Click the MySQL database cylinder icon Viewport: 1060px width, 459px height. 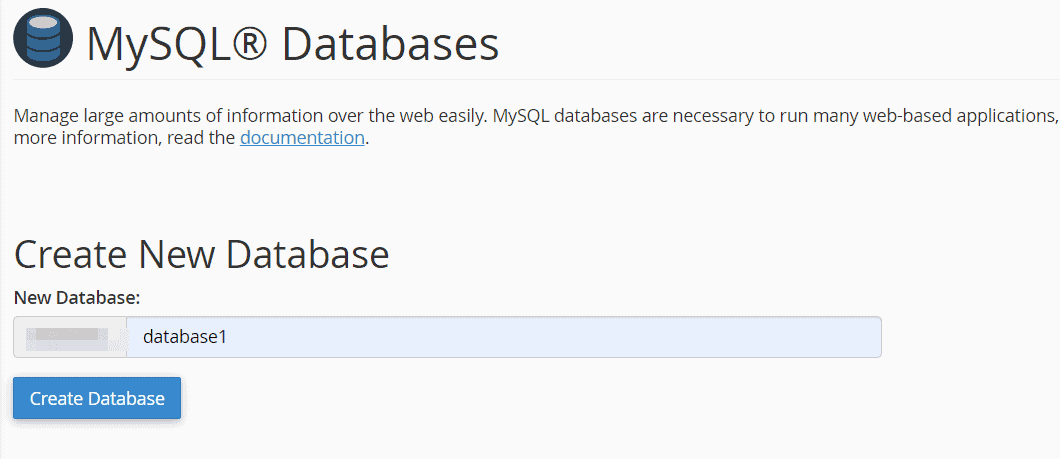43,38
